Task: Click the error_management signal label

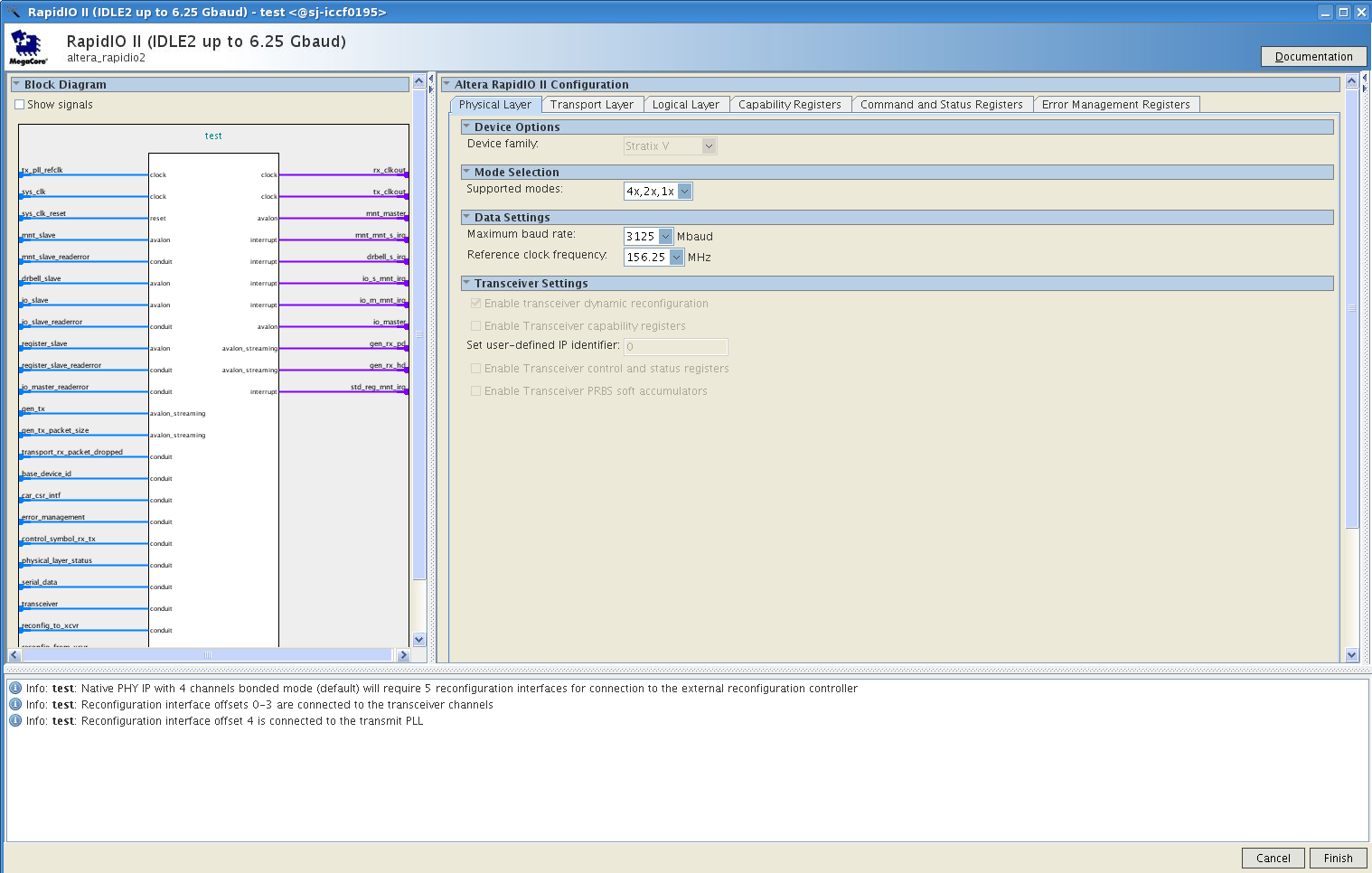Action: 52,517
